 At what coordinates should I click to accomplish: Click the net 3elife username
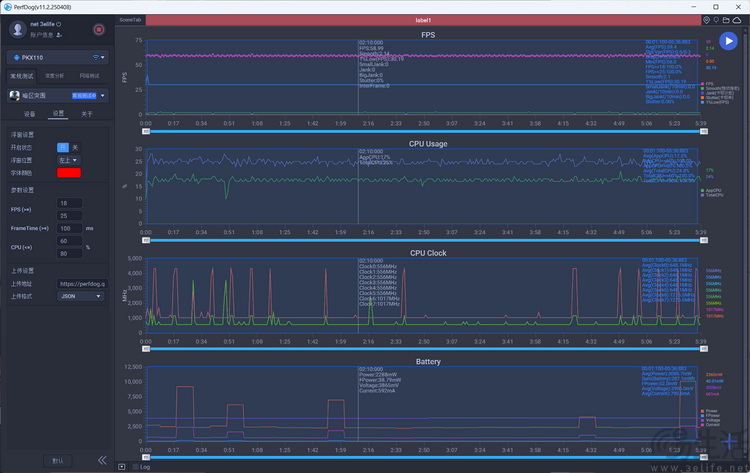point(42,24)
